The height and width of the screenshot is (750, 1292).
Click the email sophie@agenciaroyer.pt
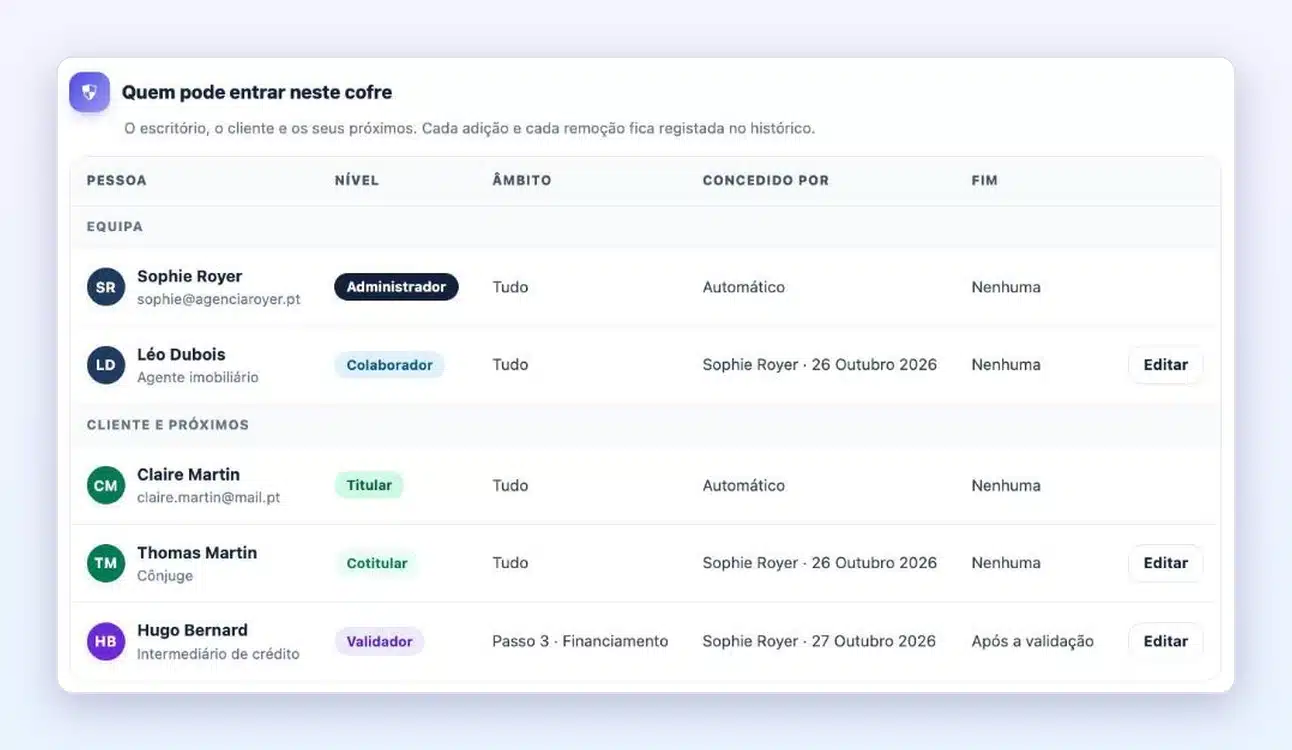pyautogui.click(x=219, y=299)
